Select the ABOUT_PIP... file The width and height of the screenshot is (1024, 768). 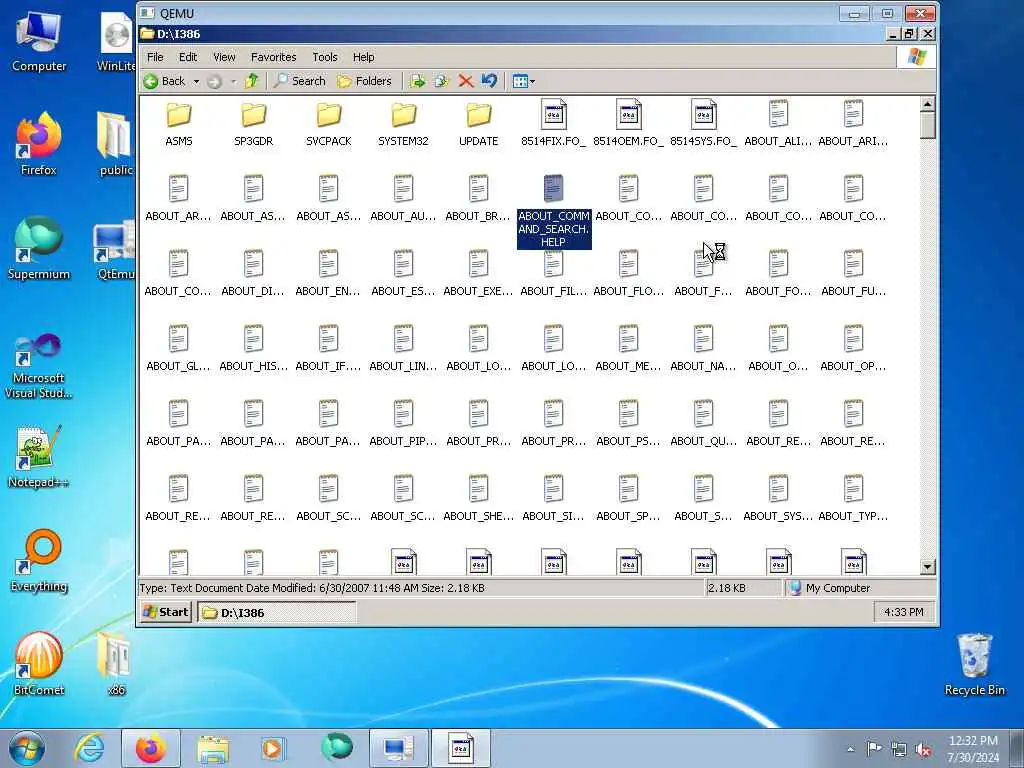click(404, 424)
